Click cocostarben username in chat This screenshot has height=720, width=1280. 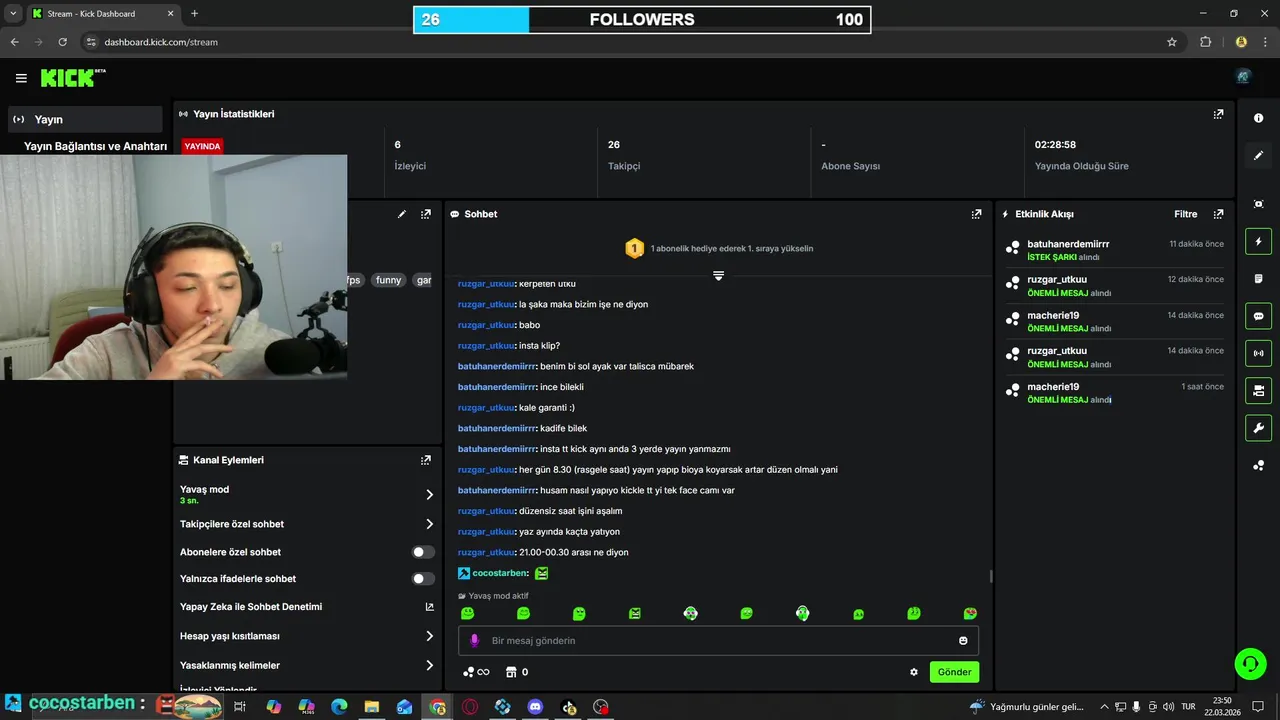coord(499,573)
